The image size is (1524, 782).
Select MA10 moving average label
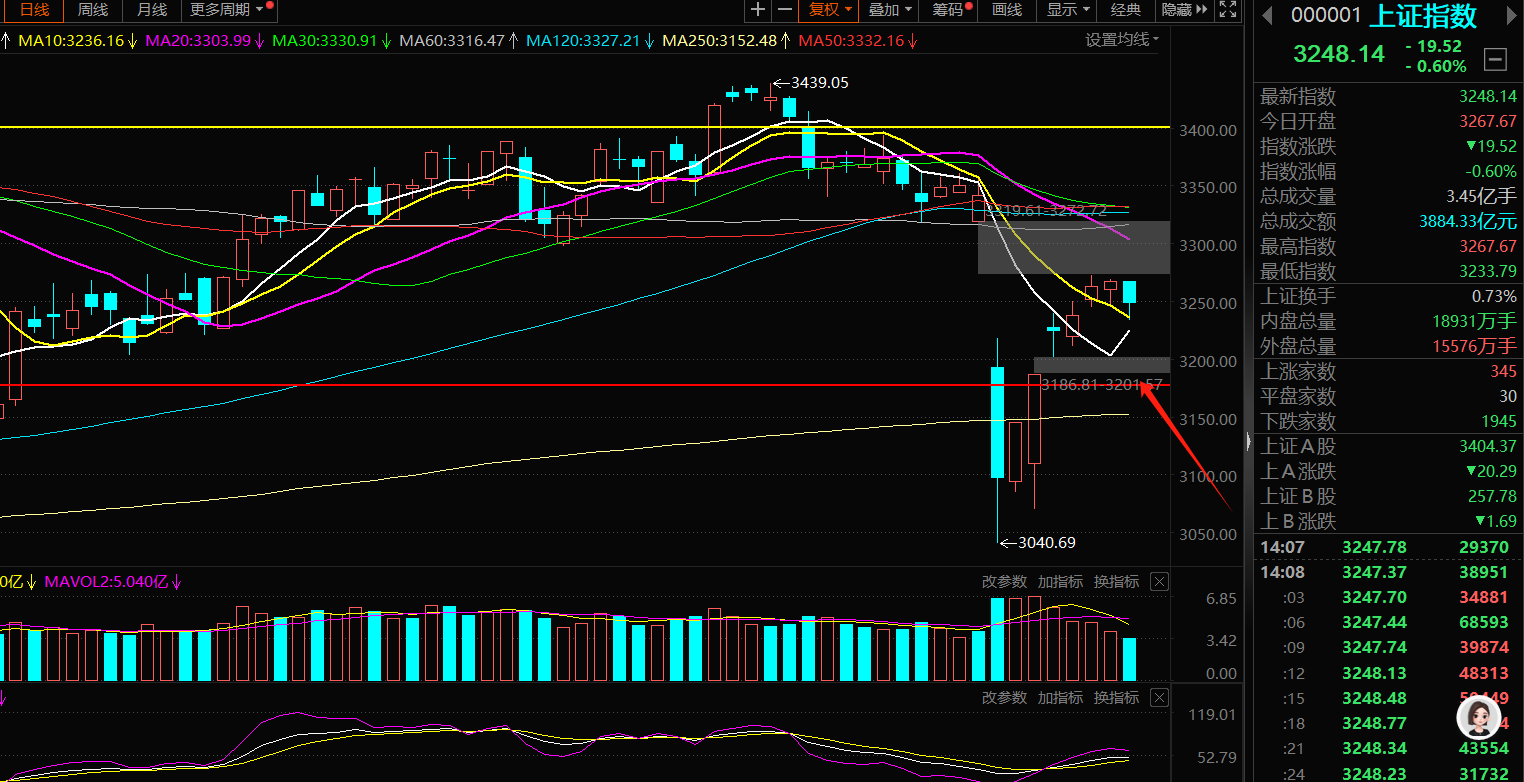tap(78, 41)
